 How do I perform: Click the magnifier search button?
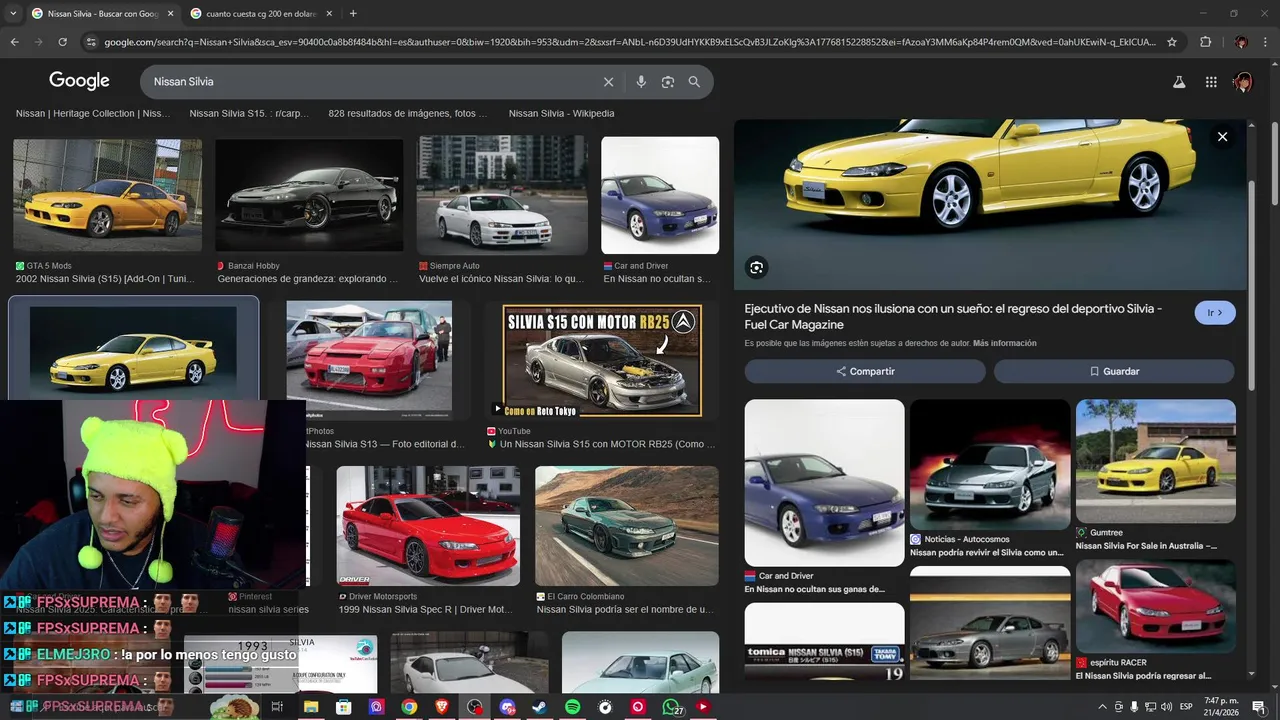(694, 82)
